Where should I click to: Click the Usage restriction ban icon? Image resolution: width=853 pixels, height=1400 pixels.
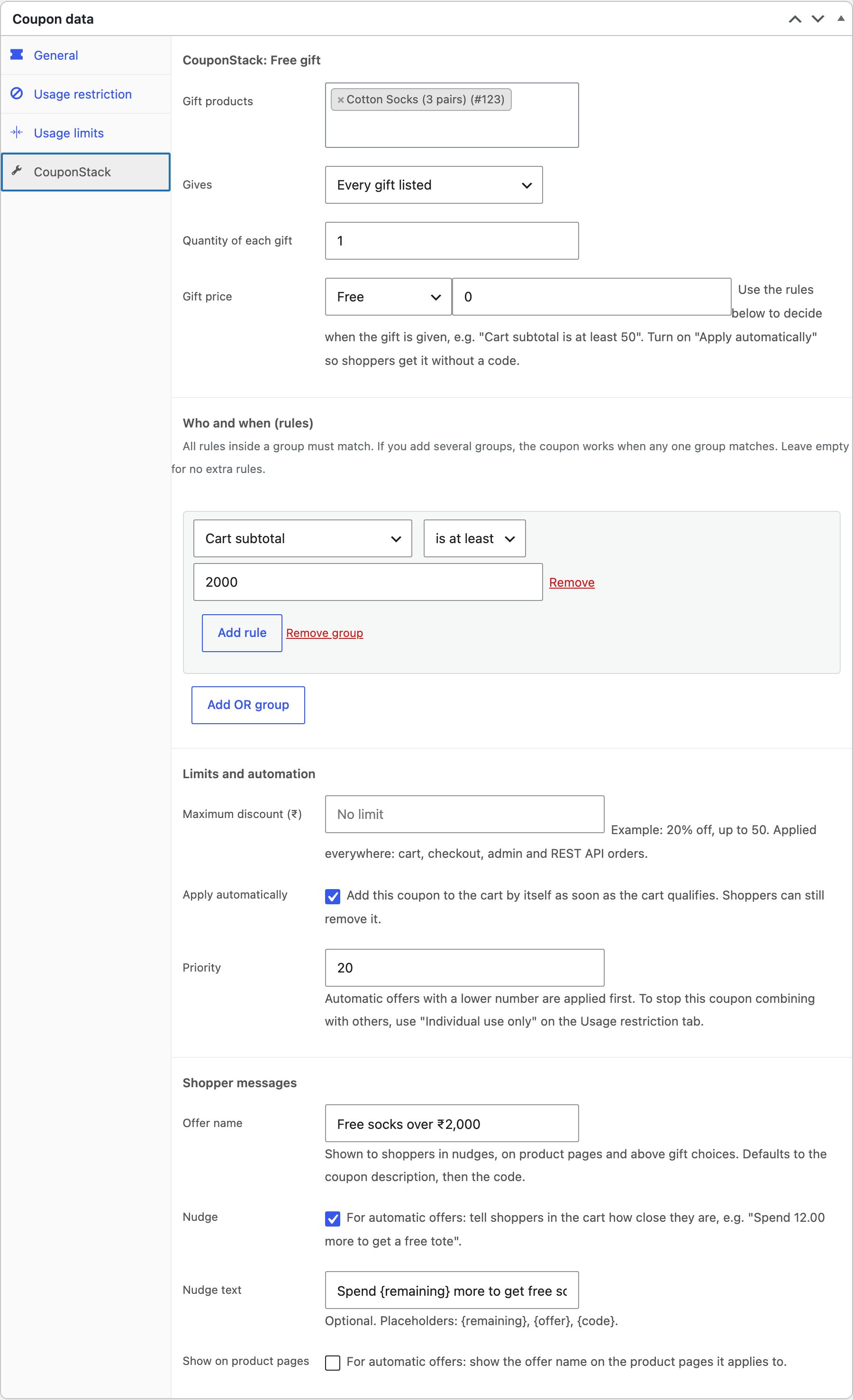click(x=17, y=94)
